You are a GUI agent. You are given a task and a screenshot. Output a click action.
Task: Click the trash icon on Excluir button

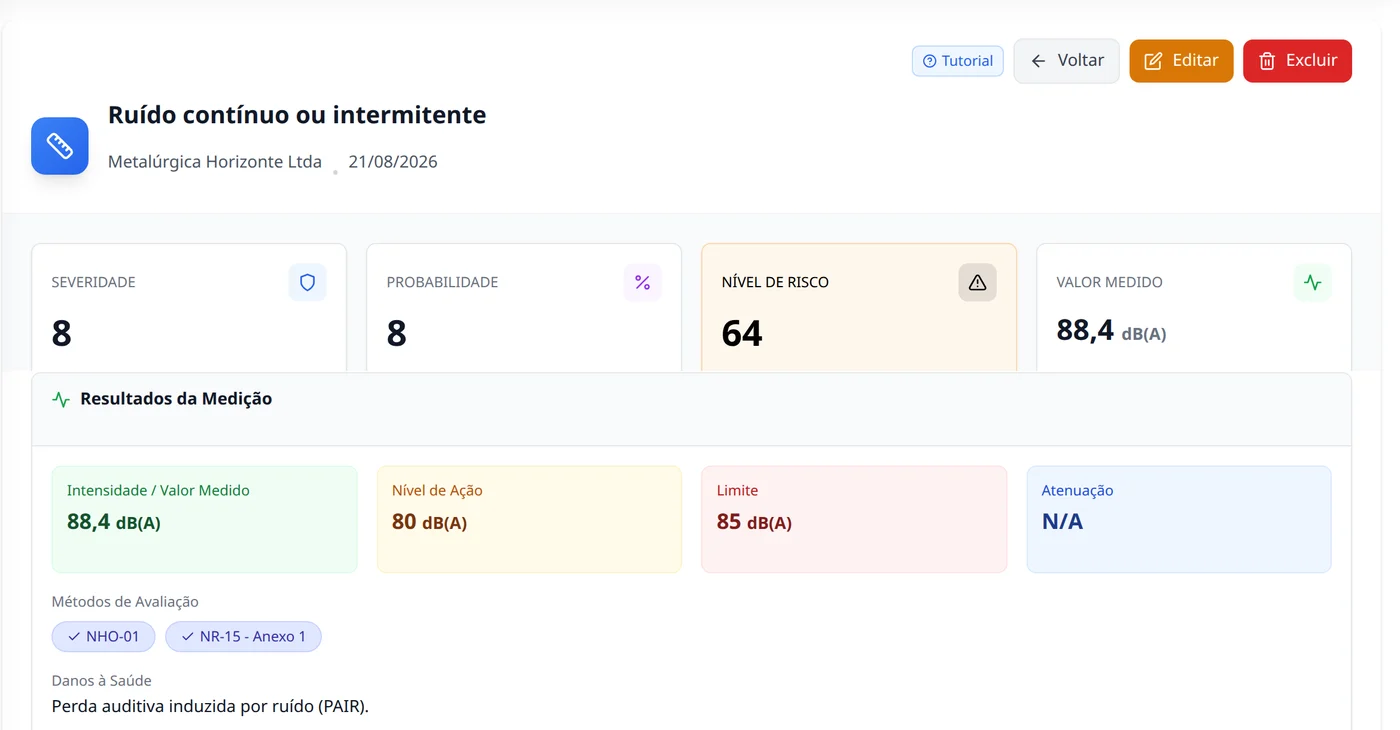click(x=1267, y=61)
